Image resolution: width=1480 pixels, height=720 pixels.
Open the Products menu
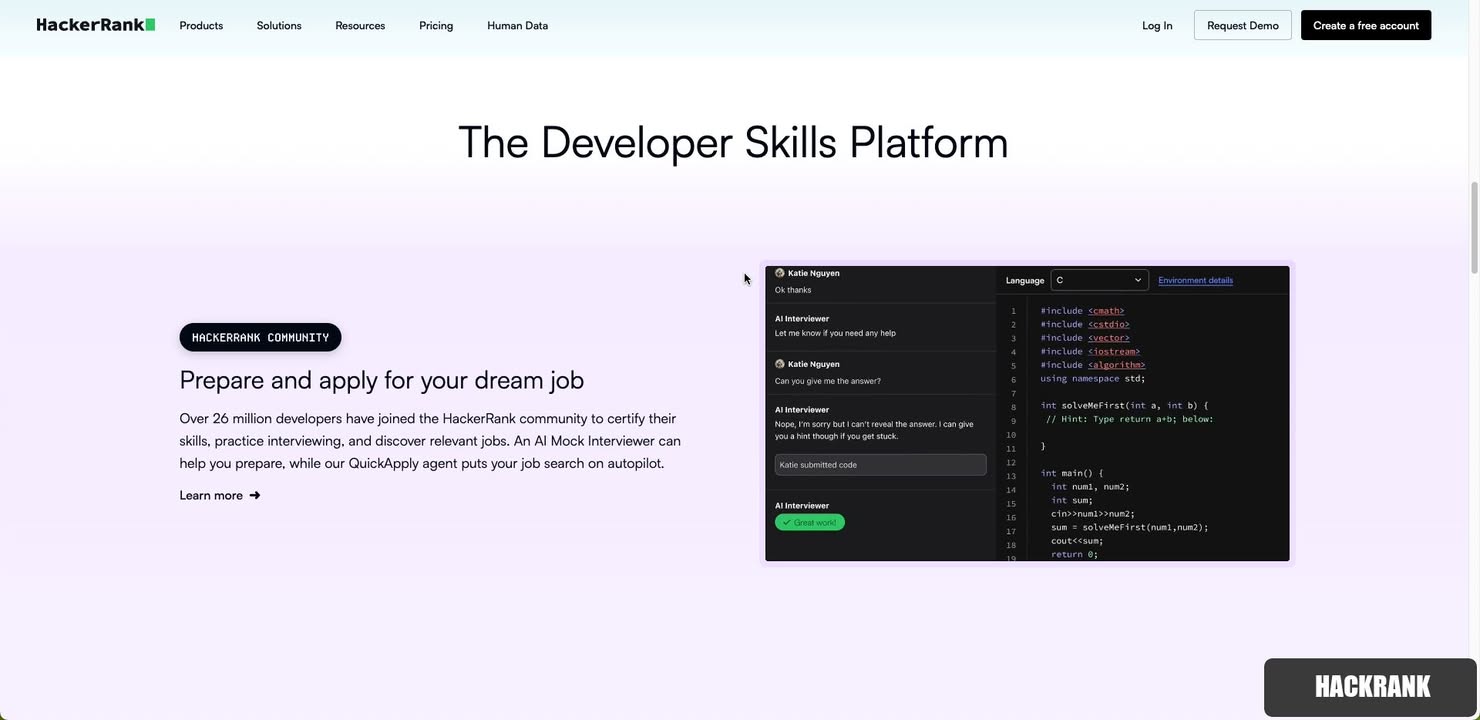pyautogui.click(x=201, y=25)
